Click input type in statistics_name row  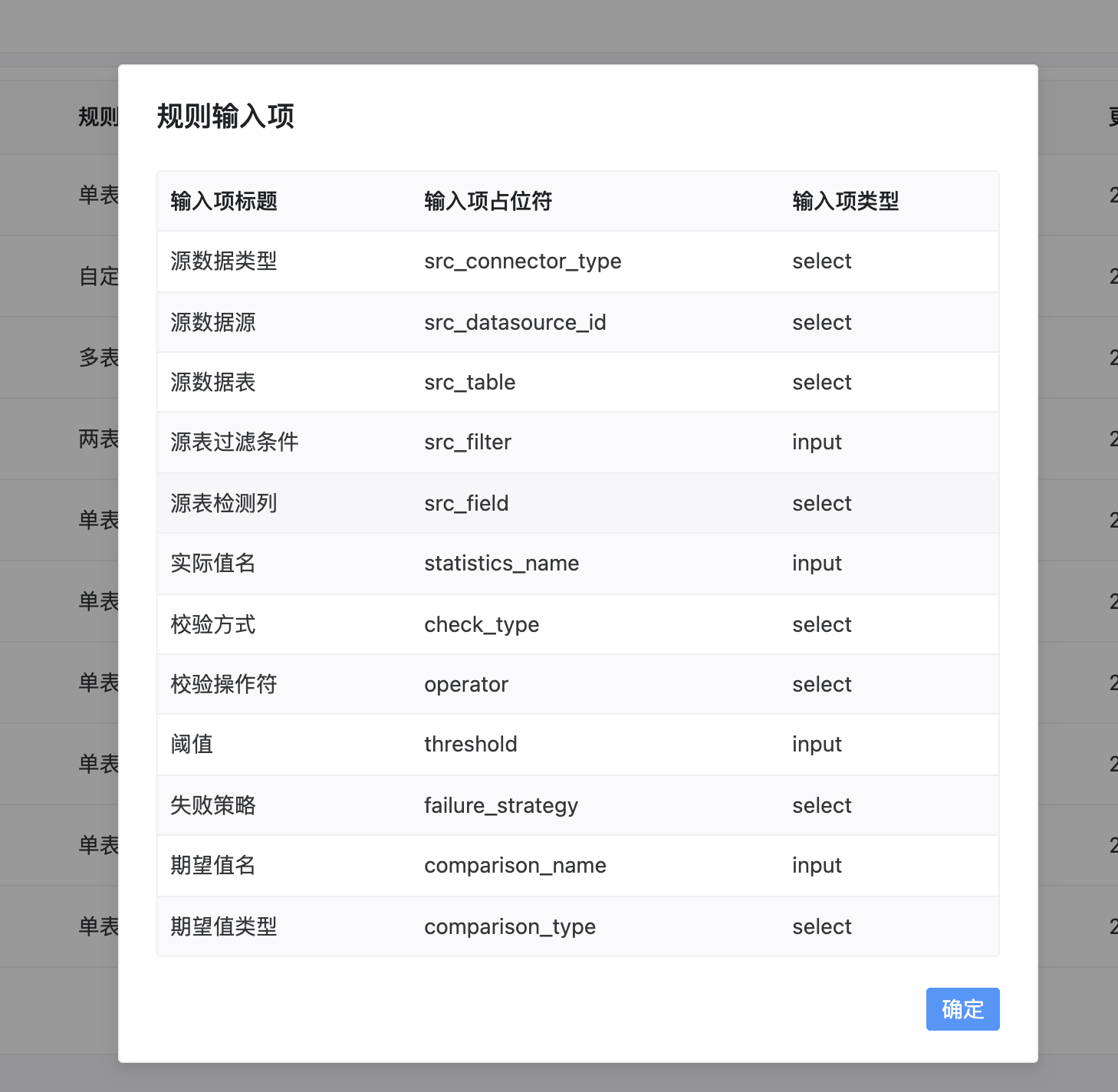(x=817, y=564)
